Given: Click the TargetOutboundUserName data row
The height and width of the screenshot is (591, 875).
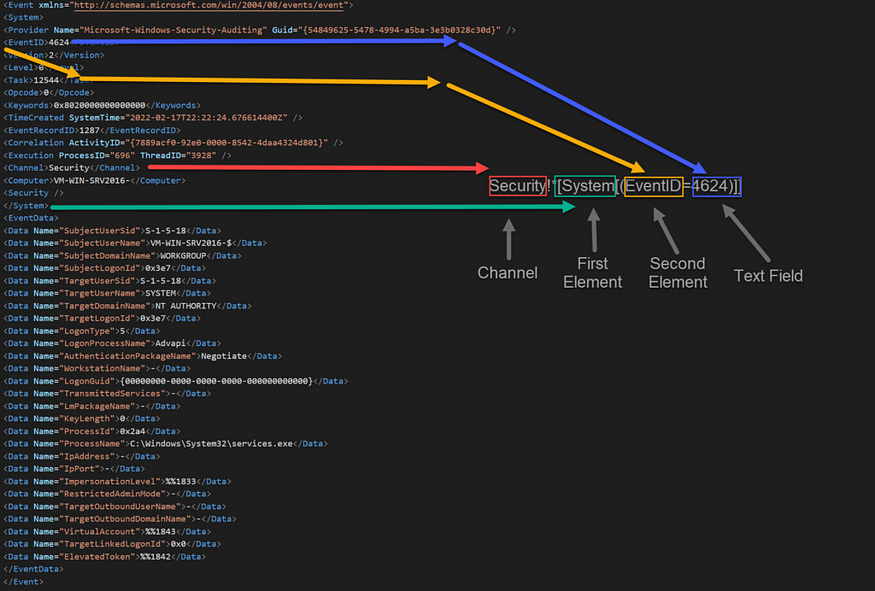Looking at the screenshot, I should click(114, 507).
